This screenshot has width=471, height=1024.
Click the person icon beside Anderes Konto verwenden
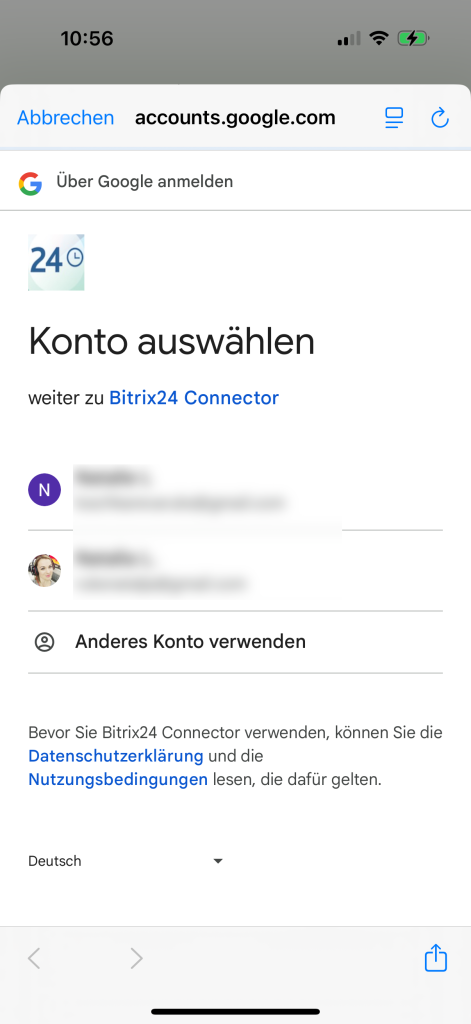[44, 642]
